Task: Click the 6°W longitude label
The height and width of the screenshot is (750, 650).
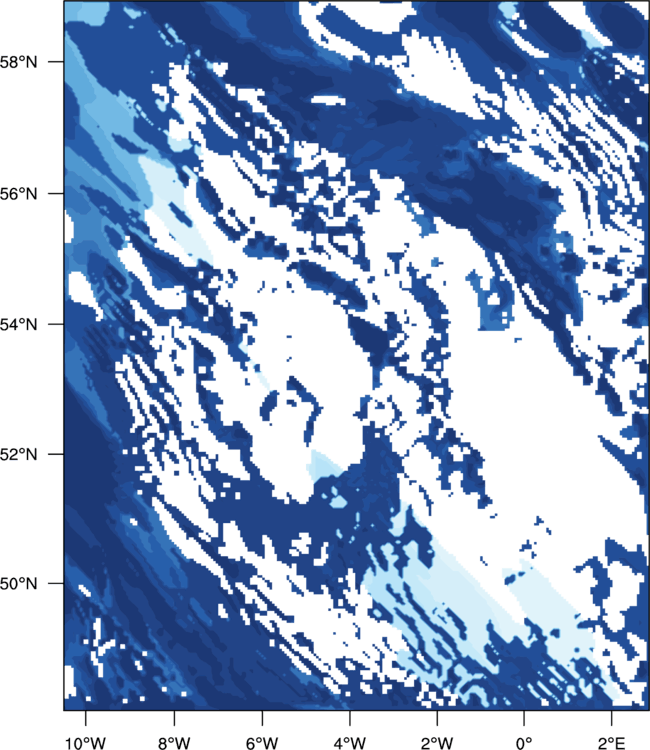Action: click(x=262, y=743)
